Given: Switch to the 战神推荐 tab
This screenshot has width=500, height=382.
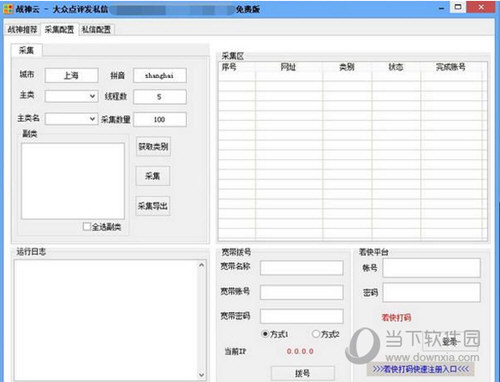Looking at the screenshot, I should (x=22, y=30).
